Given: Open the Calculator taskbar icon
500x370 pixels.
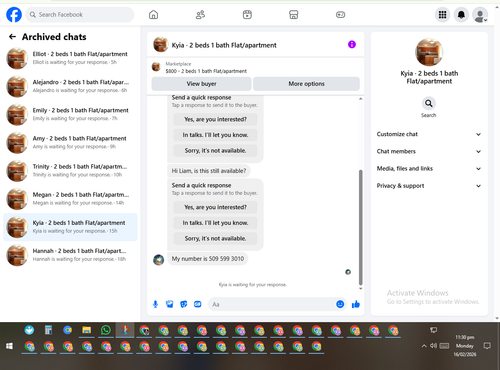Looking at the screenshot, I should pos(48,330).
